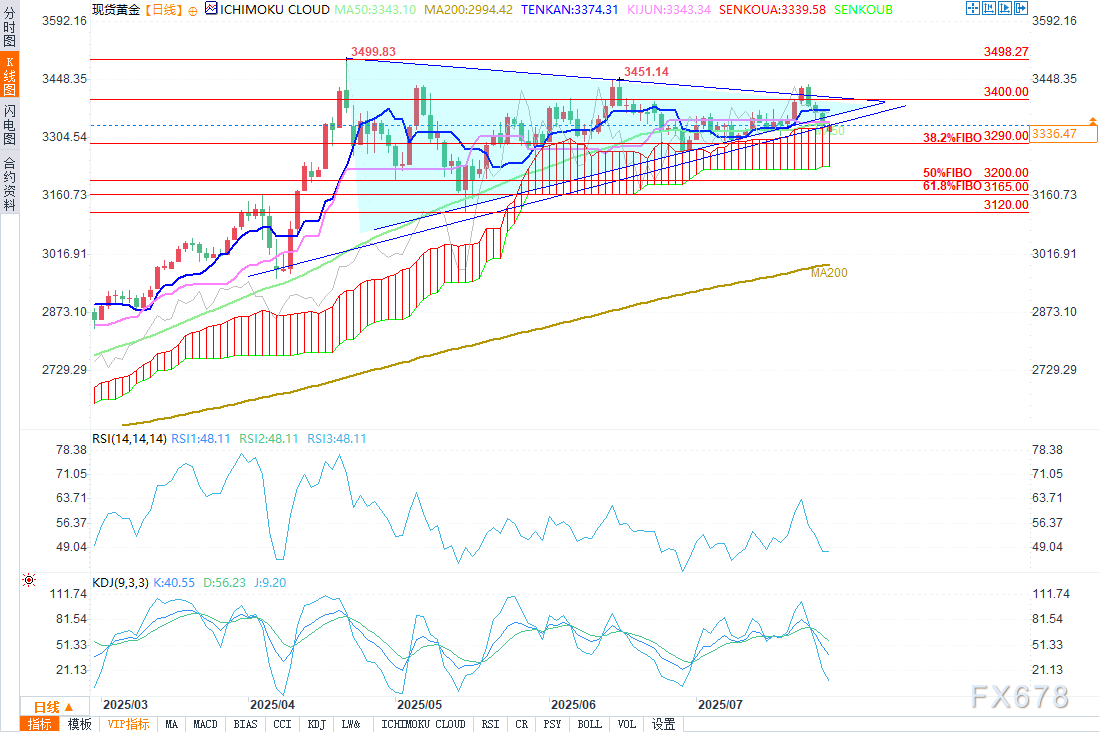Select the RSI indicator button
The height and width of the screenshot is (732, 1099).
click(x=490, y=724)
